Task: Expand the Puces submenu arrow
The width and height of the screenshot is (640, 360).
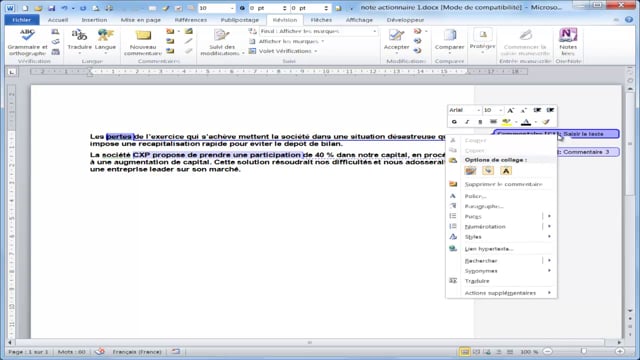Action: click(549, 216)
